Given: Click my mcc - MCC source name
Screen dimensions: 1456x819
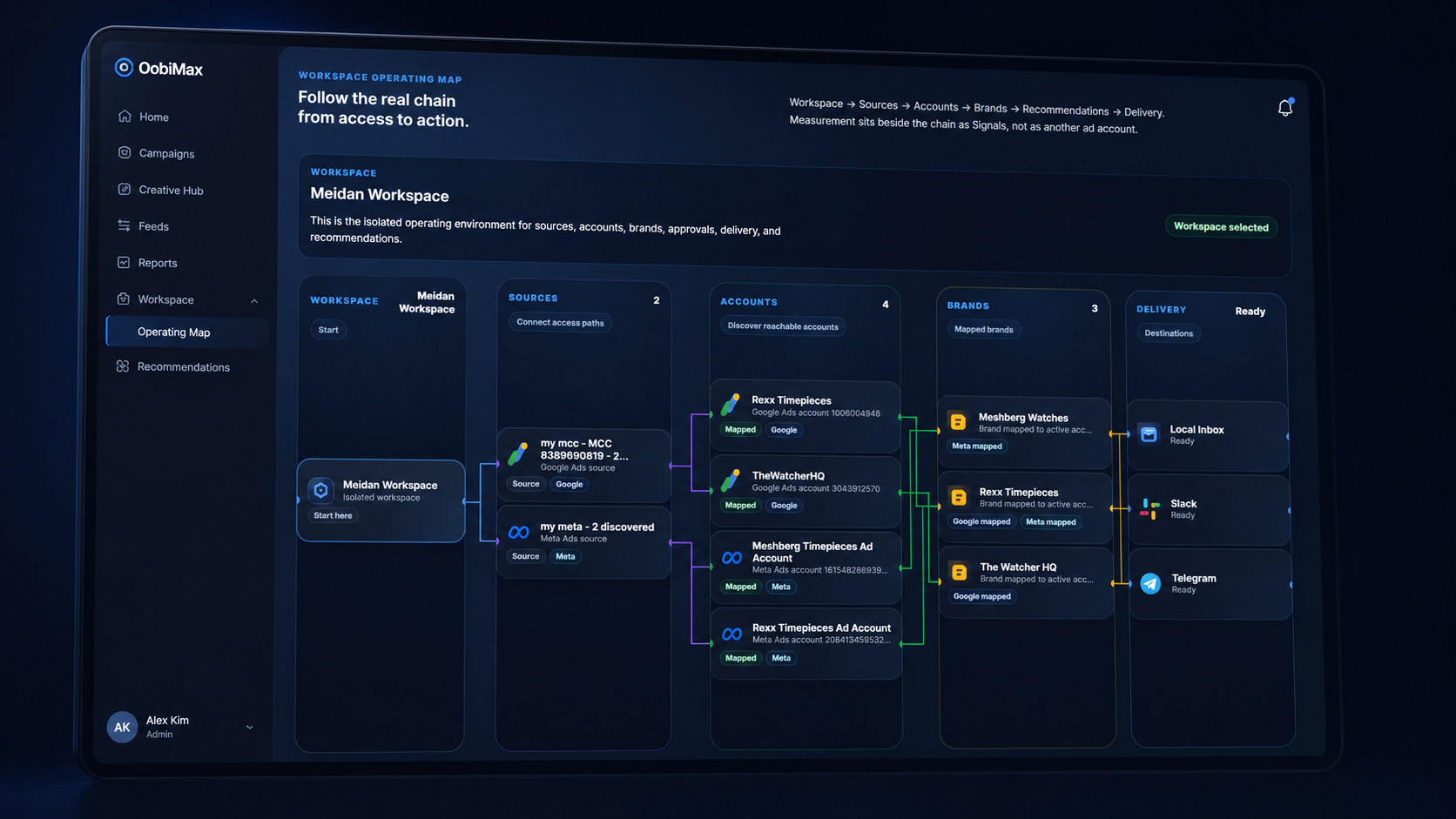Looking at the screenshot, I should click(584, 449).
